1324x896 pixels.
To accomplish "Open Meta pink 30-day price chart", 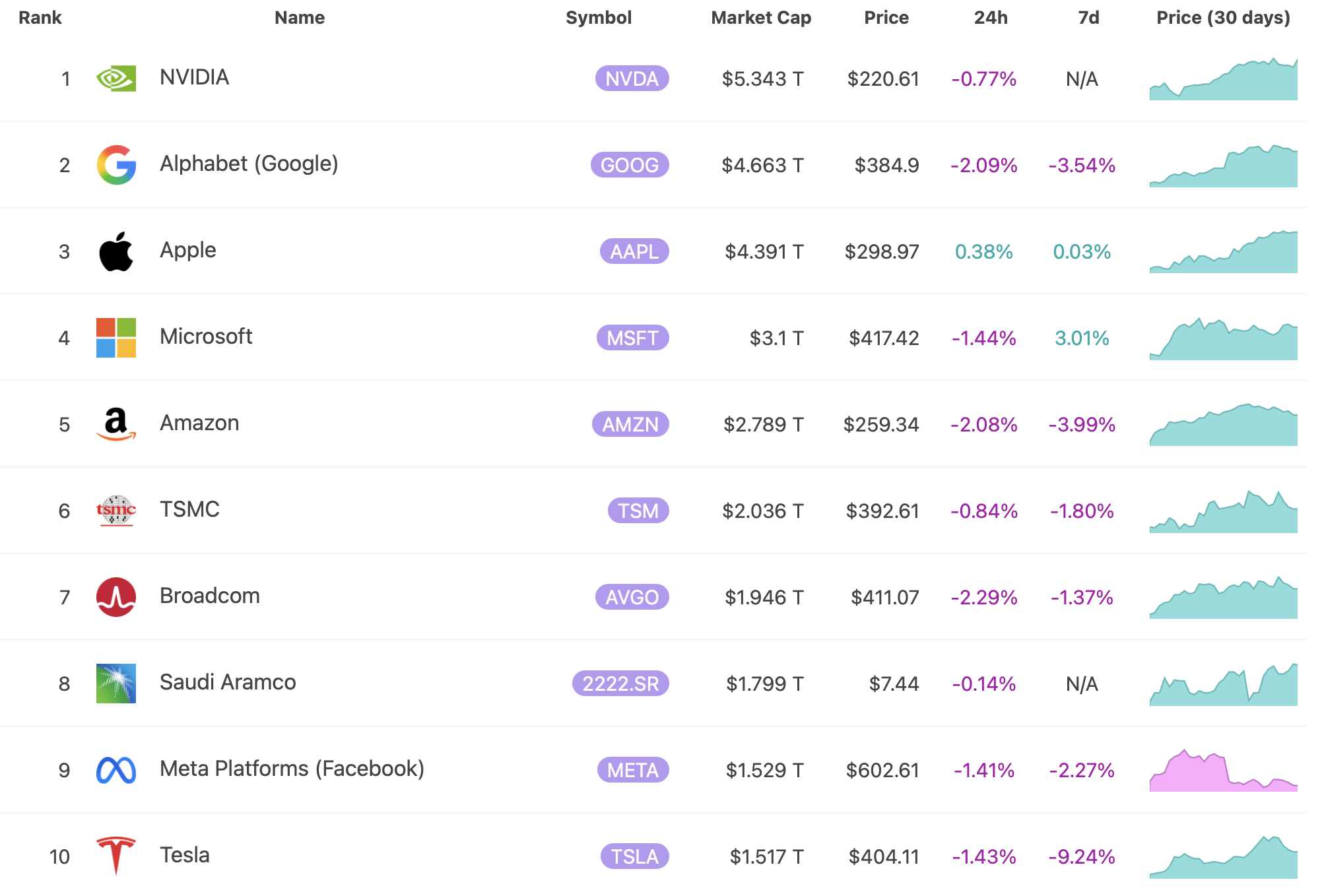I will tap(1224, 771).
